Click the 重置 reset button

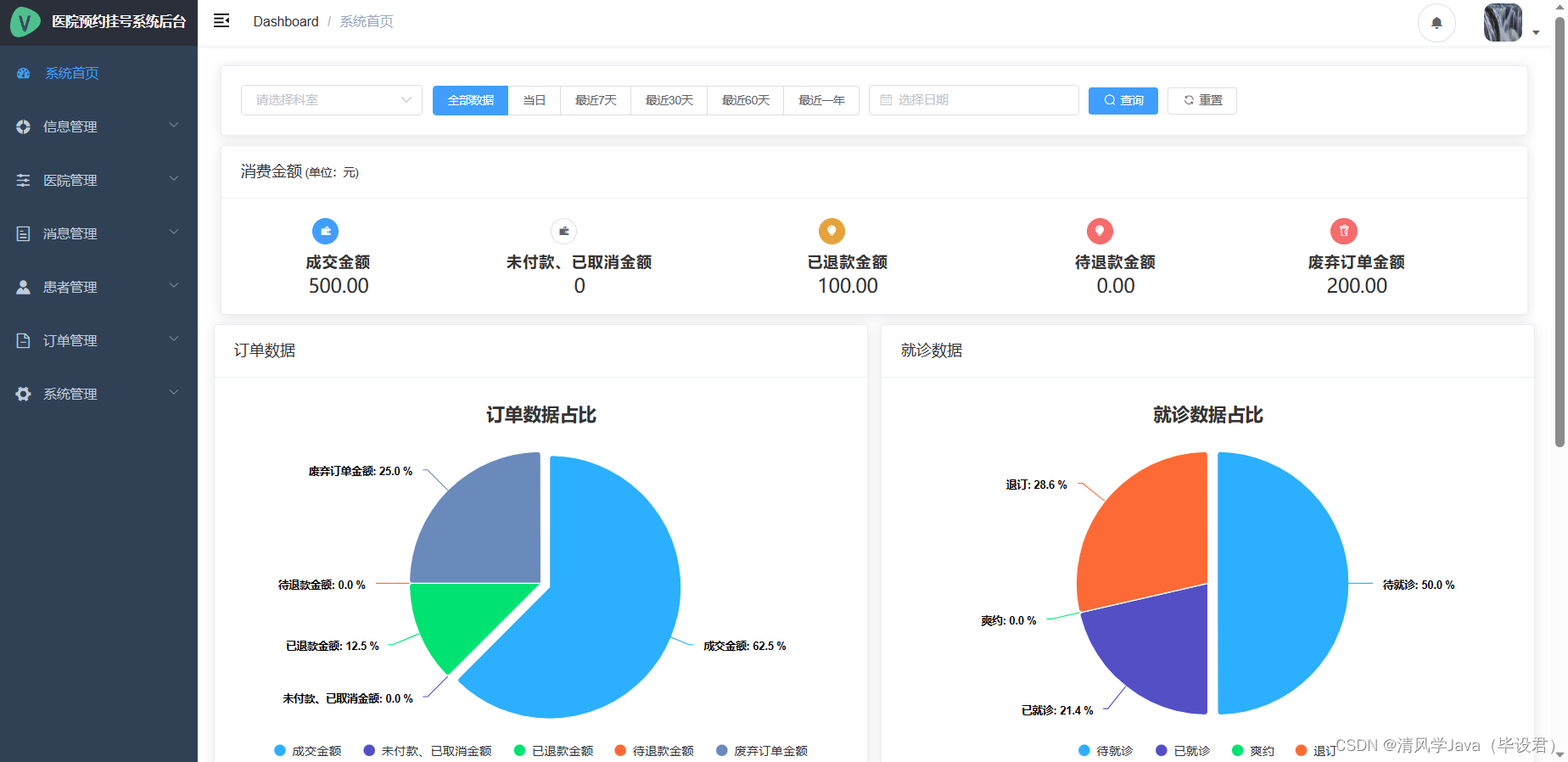click(x=1202, y=100)
